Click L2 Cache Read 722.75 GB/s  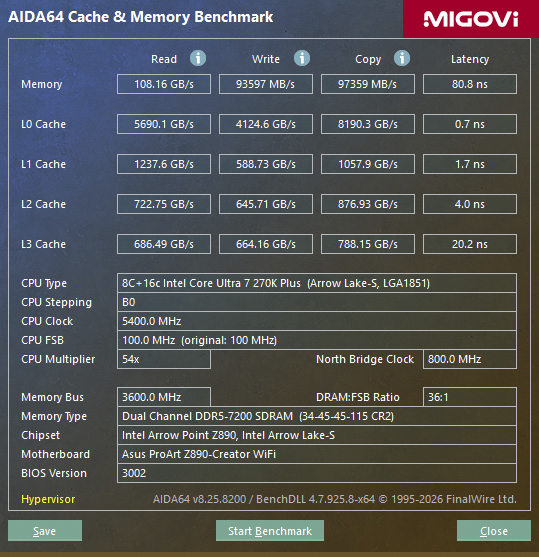pos(164,204)
